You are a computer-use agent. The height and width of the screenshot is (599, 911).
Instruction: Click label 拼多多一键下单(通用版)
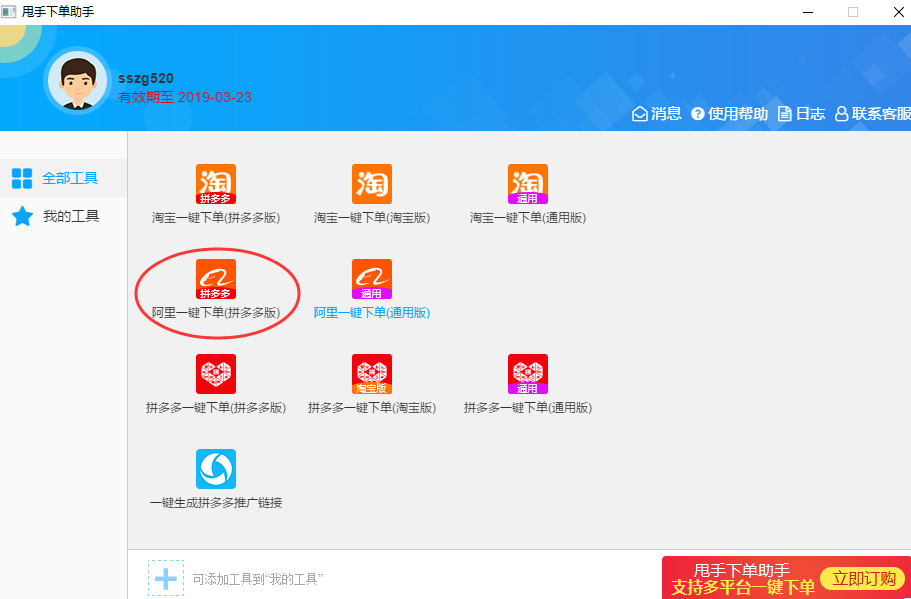[x=528, y=408]
